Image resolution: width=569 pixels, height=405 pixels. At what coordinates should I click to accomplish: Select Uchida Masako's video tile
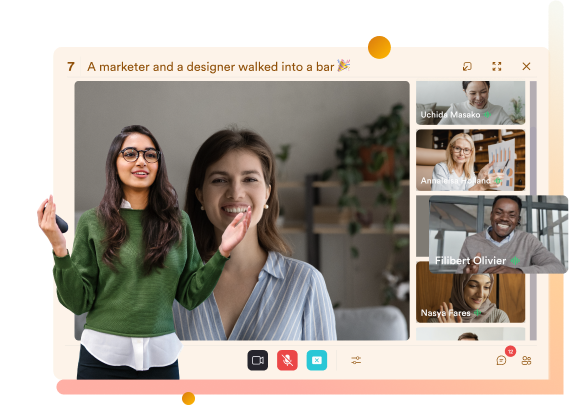click(x=470, y=103)
